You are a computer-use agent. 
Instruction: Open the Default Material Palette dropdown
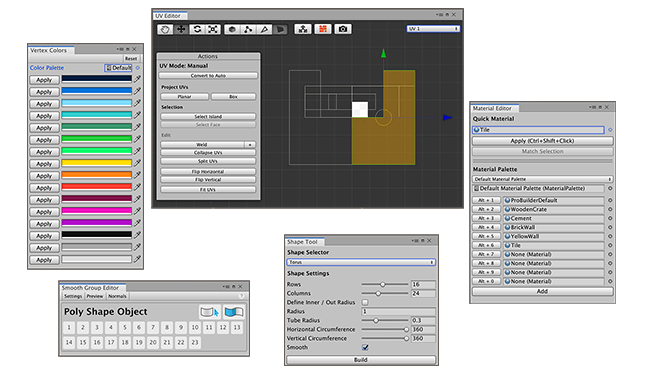tap(542, 179)
